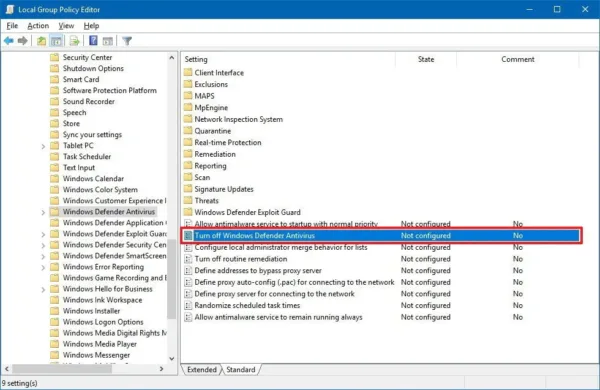The width and height of the screenshot is (600, 390).
Task: Expand the Tablet PC tree node
Action: tap(43, 146)
